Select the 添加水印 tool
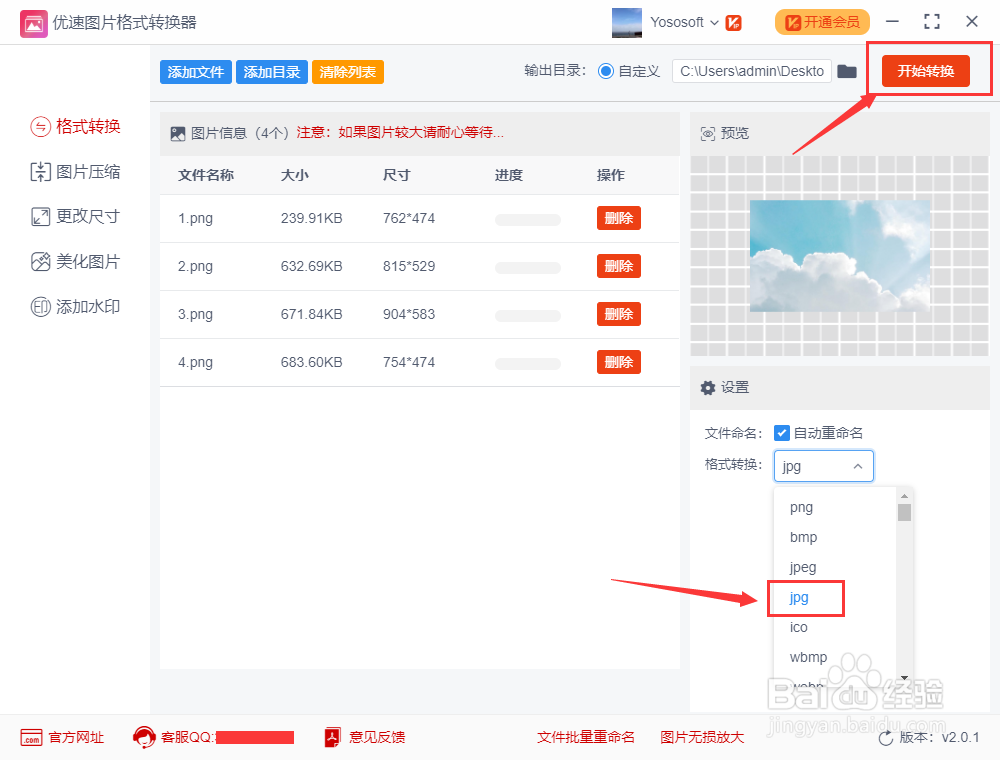 75,306
